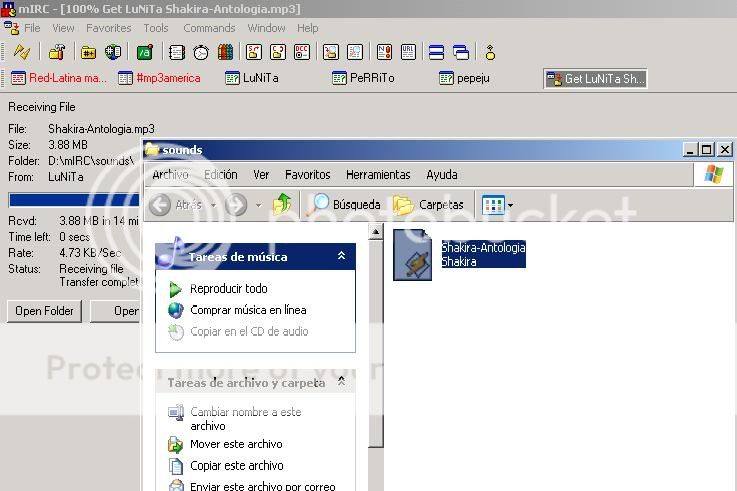Screen dimensions: 737x491
Task: Open the green /a Scripts Editor icon
Action: (144, 52)
